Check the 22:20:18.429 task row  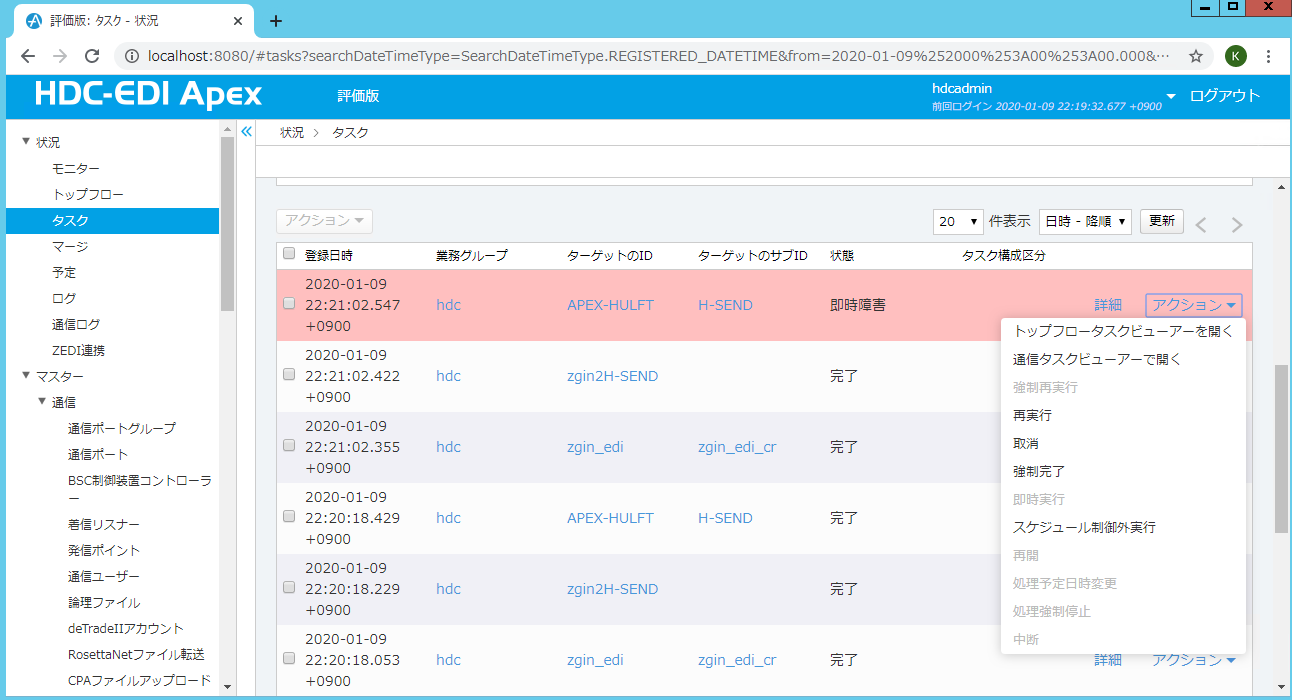tap(289, 516)
